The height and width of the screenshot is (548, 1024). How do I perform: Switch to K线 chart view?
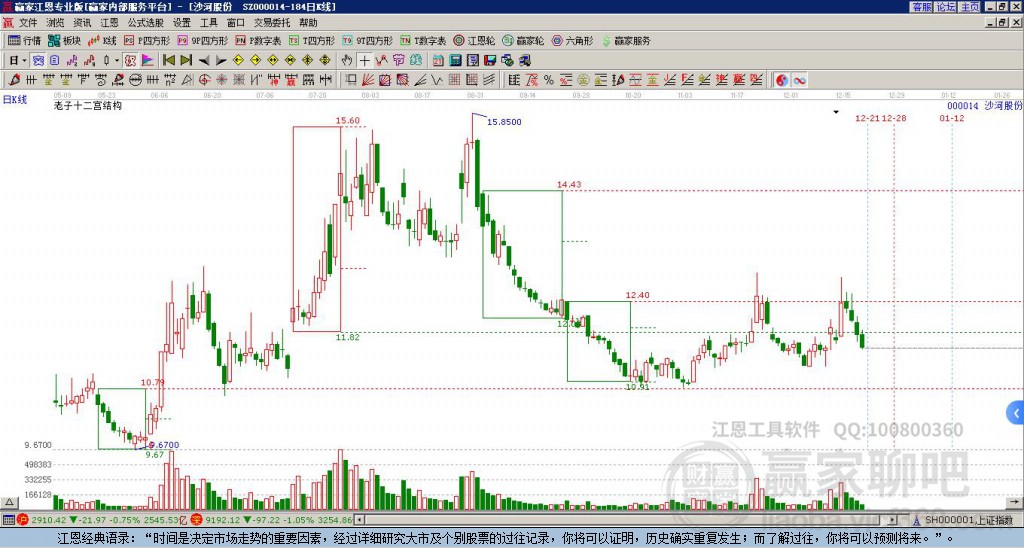tap(102, 40)
